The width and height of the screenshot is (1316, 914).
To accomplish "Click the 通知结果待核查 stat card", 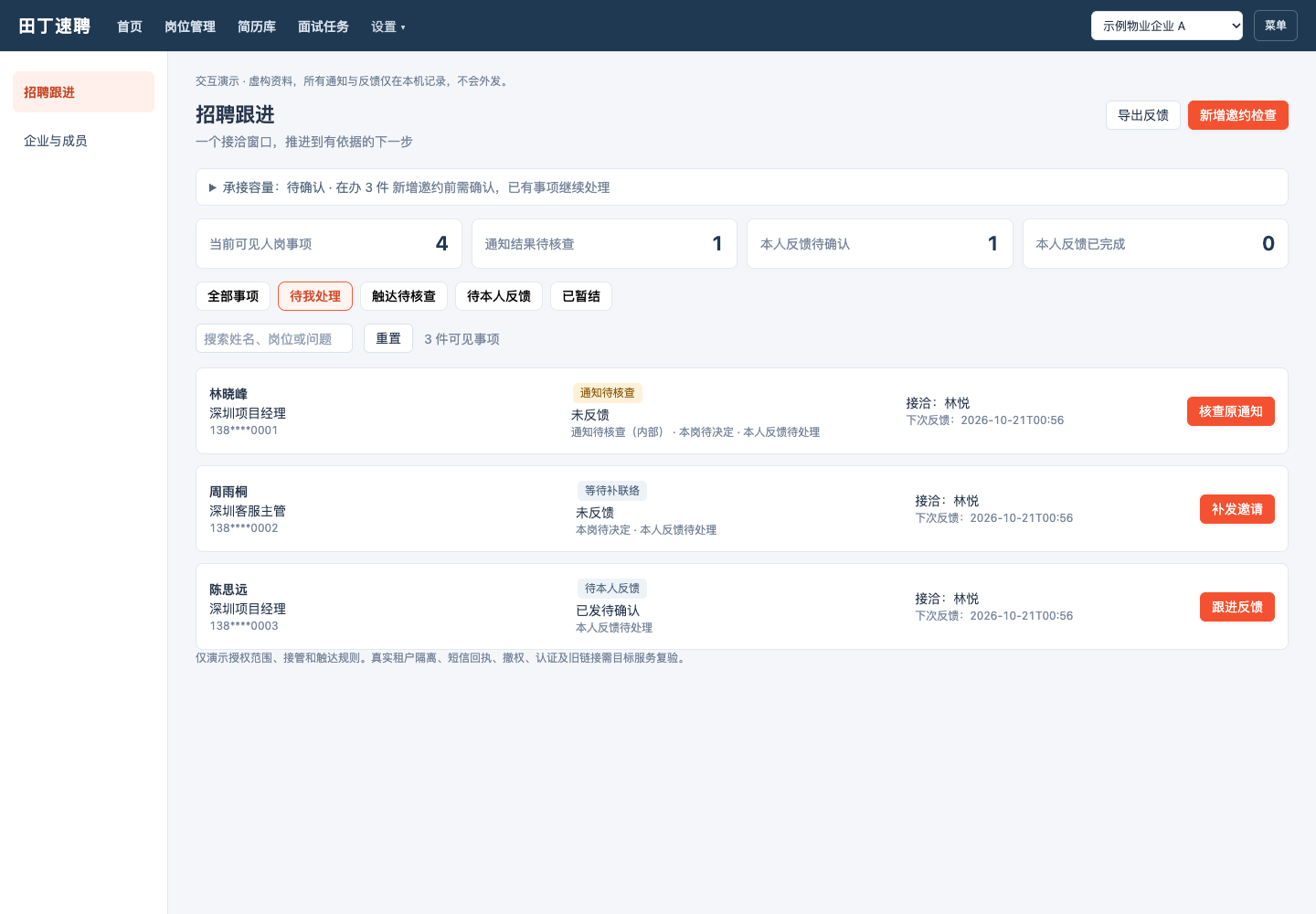I will (x=604, y=244).
